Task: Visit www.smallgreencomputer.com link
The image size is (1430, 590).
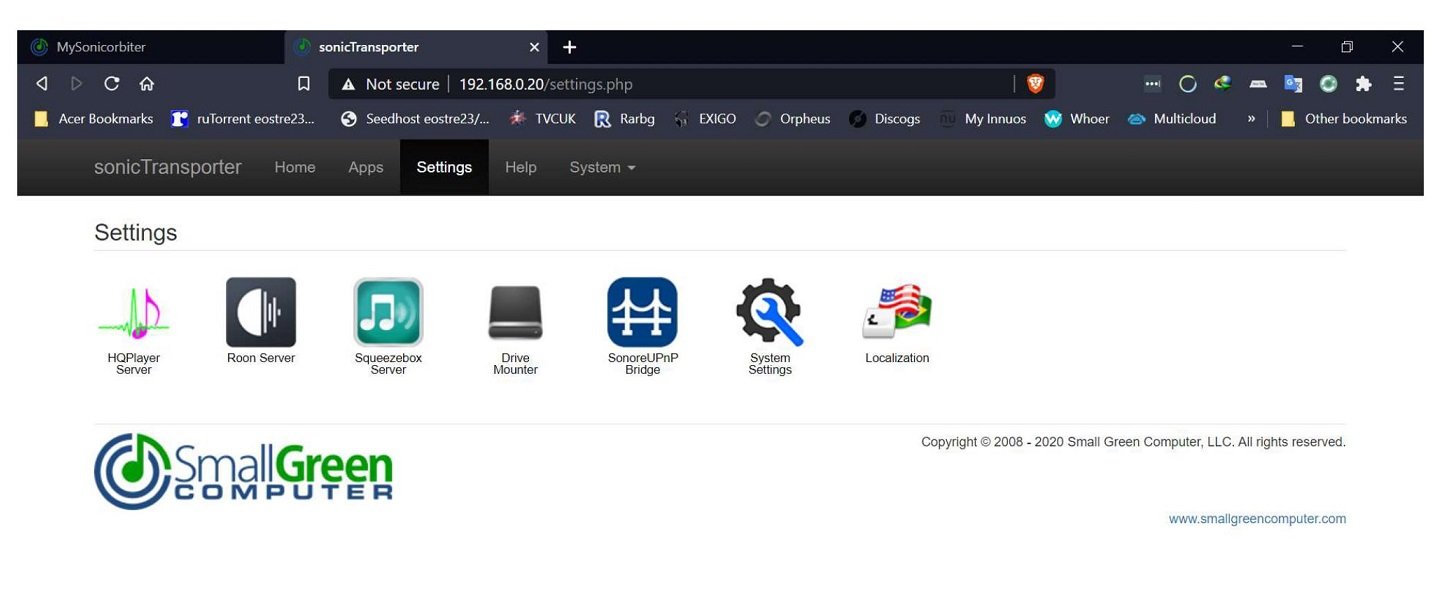Action: 1257,518
